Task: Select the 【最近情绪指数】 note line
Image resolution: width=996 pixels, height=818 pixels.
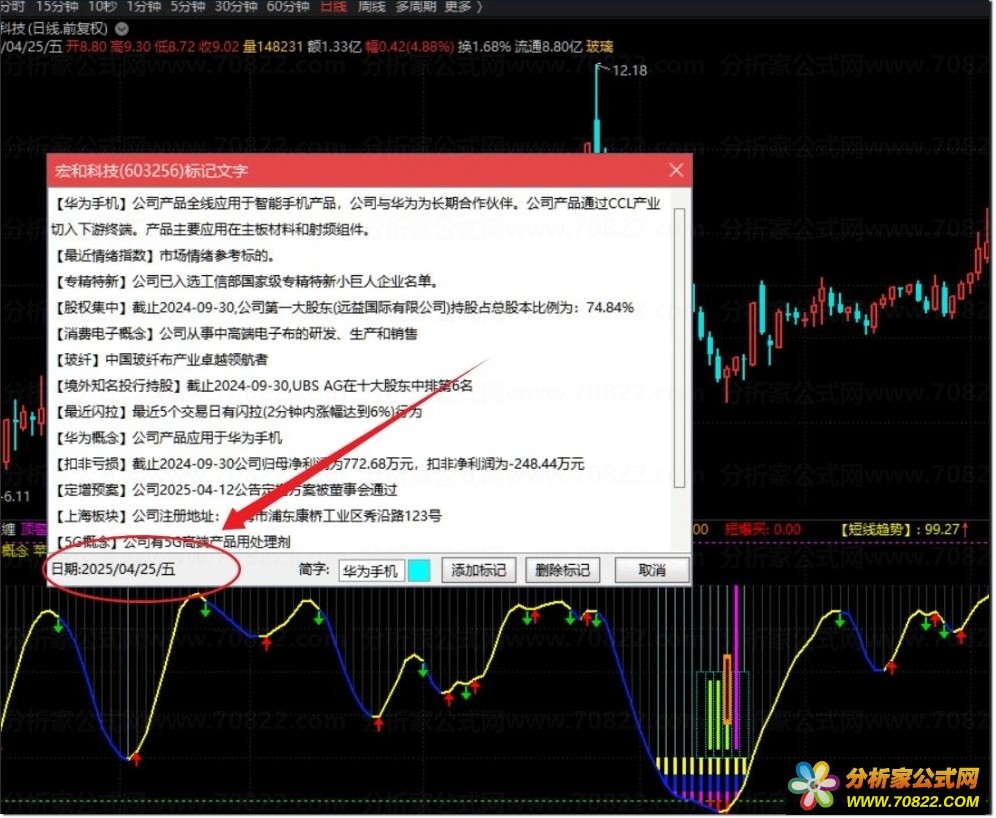Action: [x=165, y=255]
